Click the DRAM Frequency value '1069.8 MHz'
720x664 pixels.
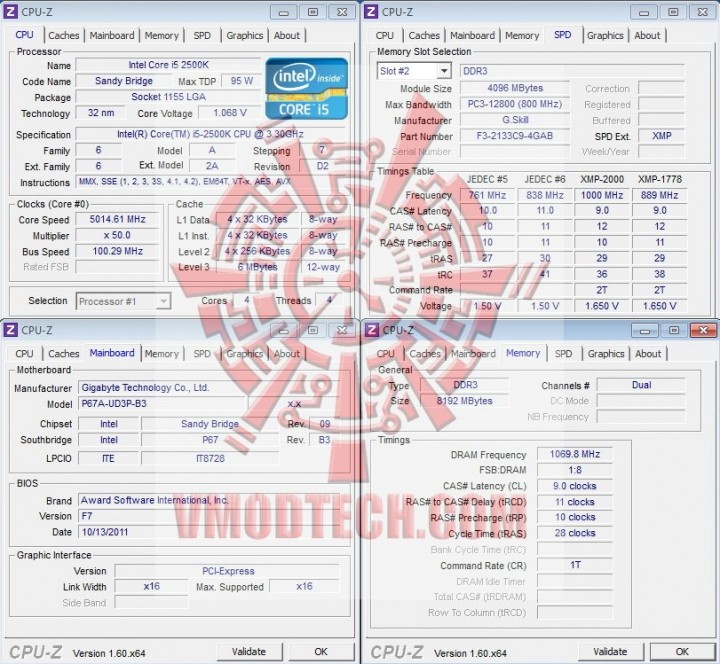574,454
